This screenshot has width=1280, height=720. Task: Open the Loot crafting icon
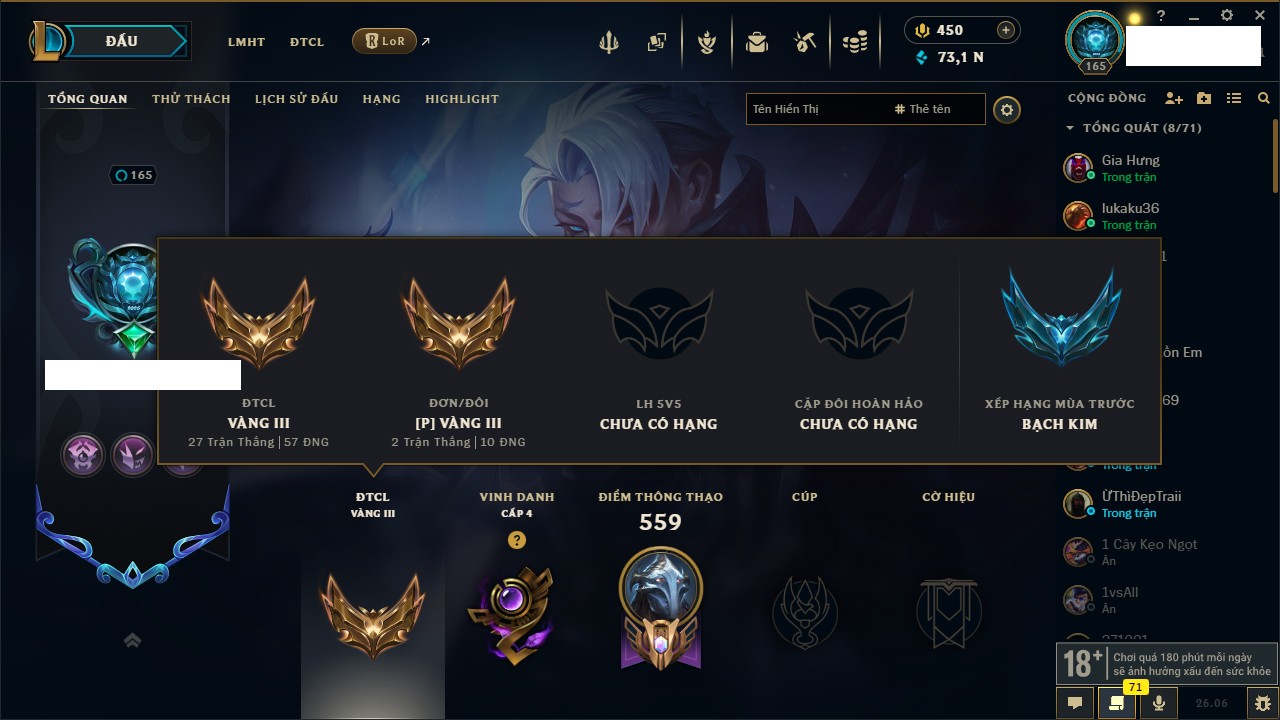(806, 42)
